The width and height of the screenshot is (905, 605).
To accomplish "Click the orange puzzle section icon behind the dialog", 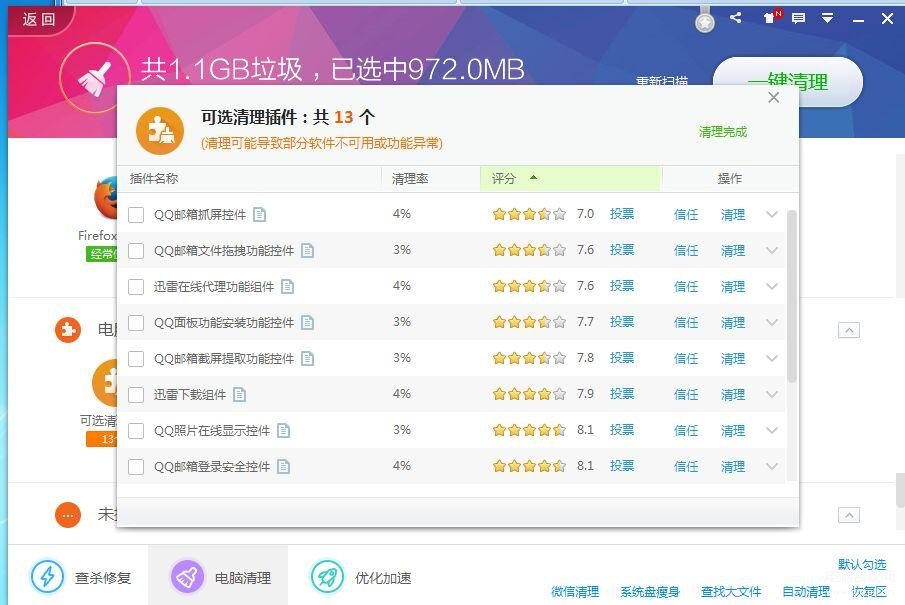I will click(68, 330).
